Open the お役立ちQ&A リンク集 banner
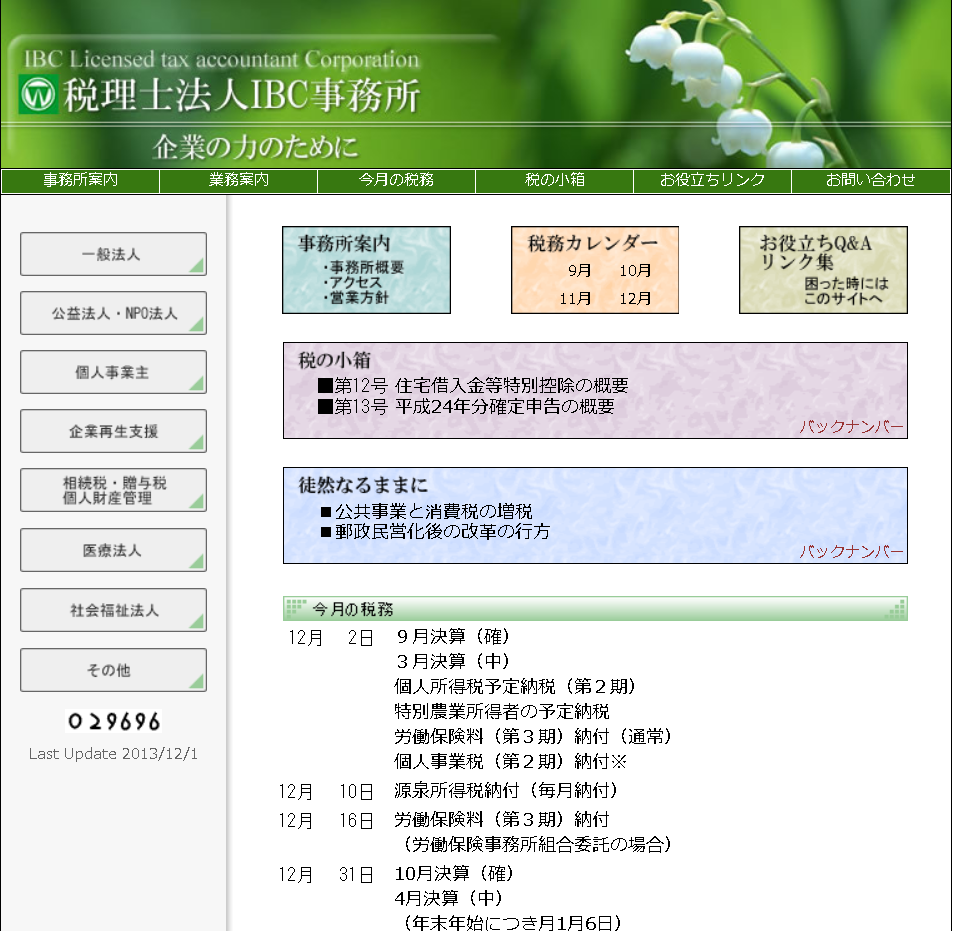 point(823,270)
